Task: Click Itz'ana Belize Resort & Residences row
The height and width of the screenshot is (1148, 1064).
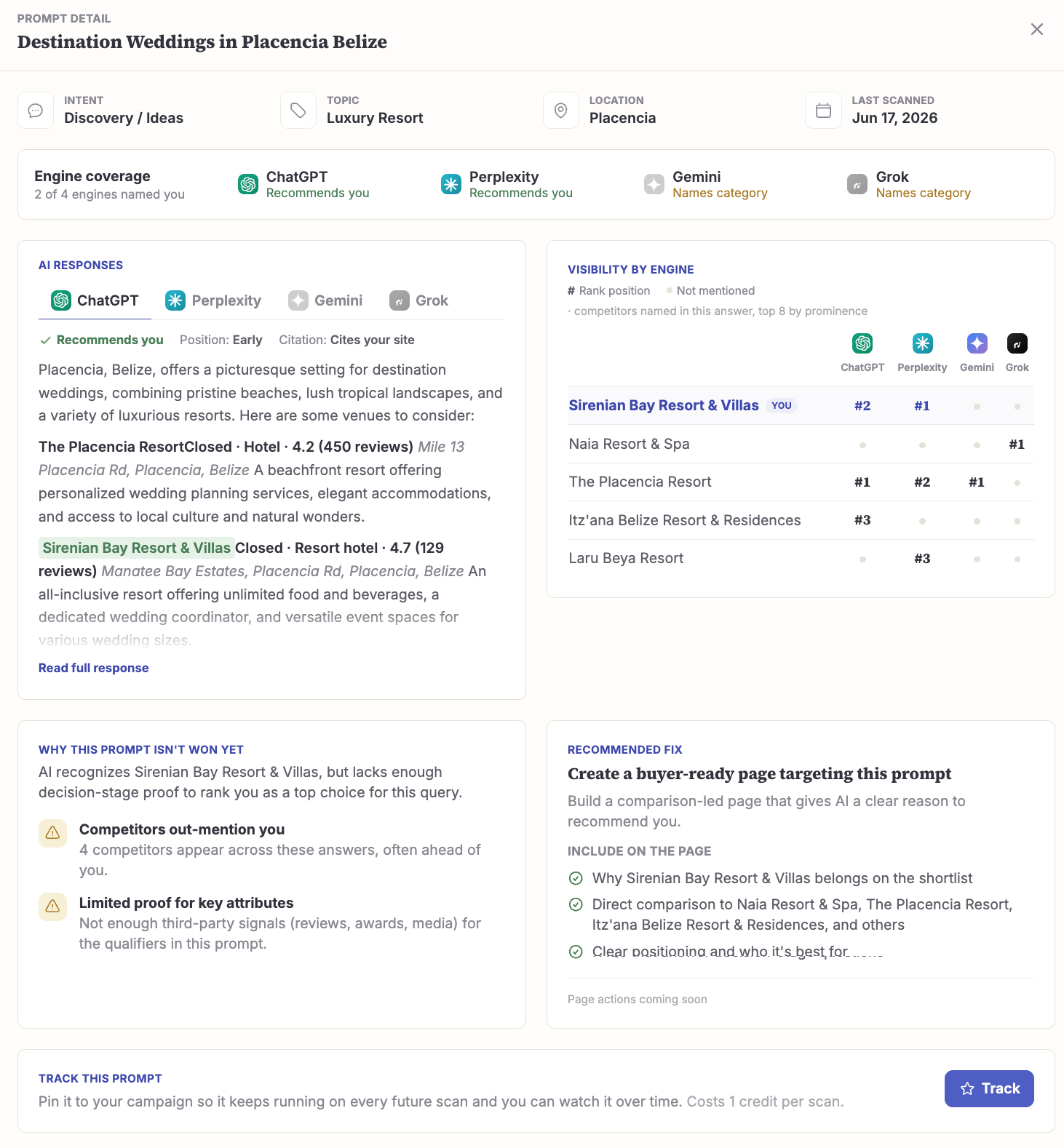Action: tap(801, 520)
